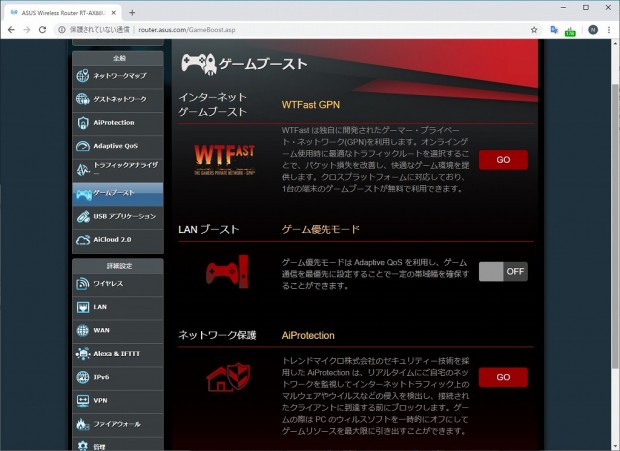The image size is (620, 451).
Task: Click the インターネット ゲームブースト label
Action: pos(212,104)
